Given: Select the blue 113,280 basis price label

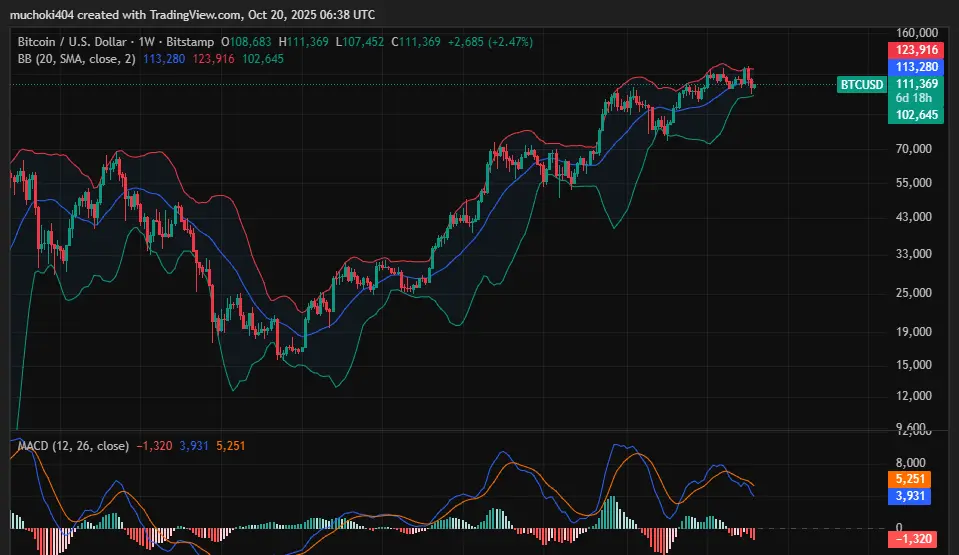Looking at the screenshot, I should (x=916, y=67).
